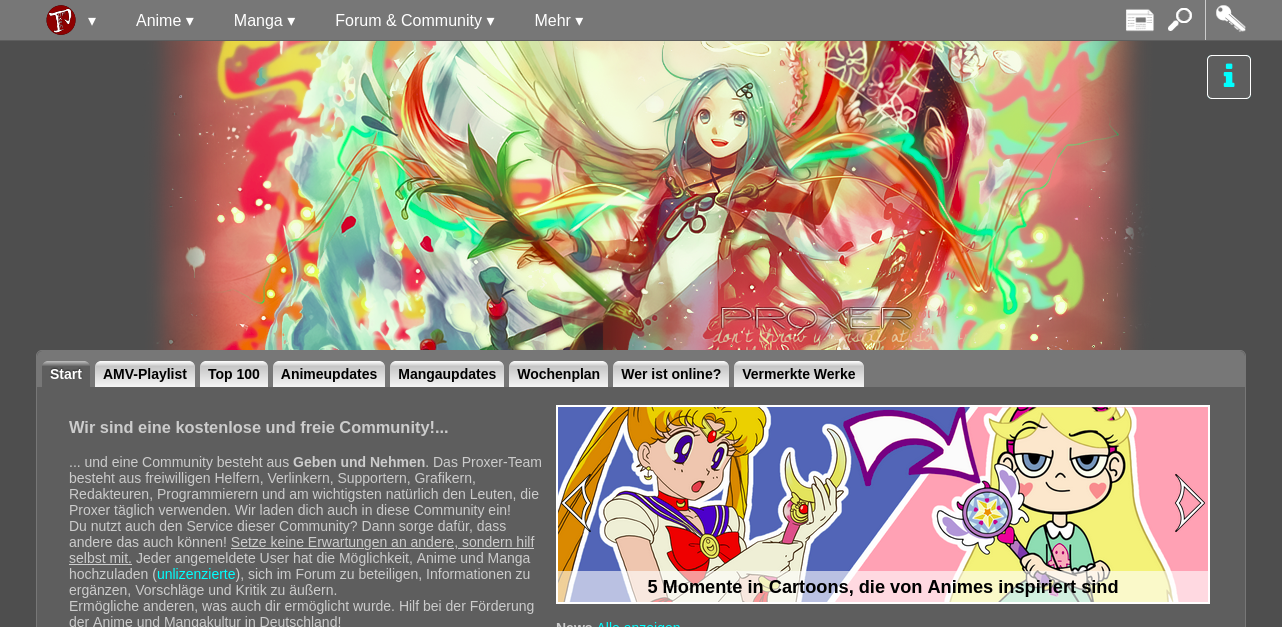Viewport: 1282px width, 627px height.
Task: Go to the Wochenplan tab
Action: pos(558,374)
